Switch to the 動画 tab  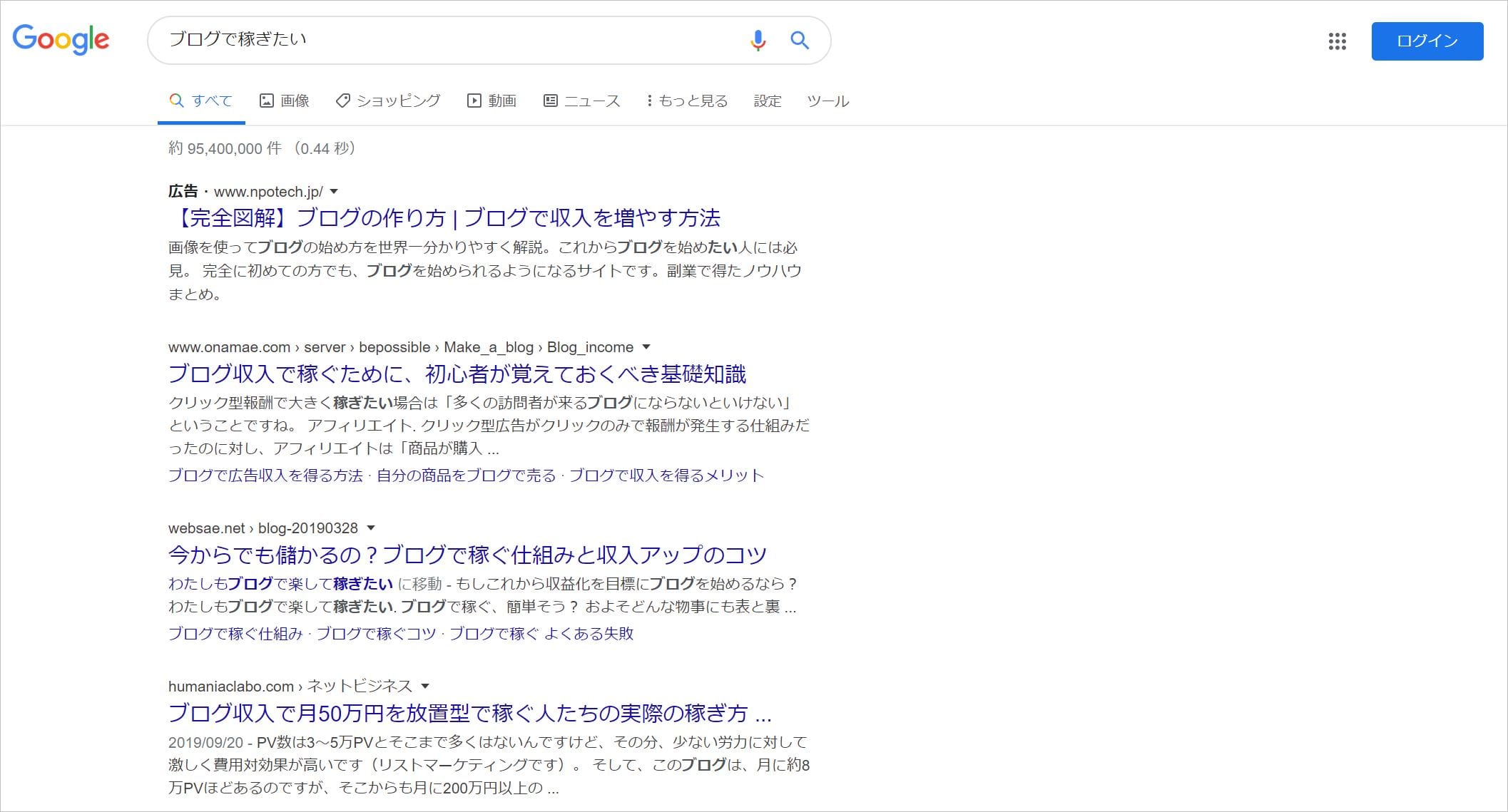click(491, 101)
